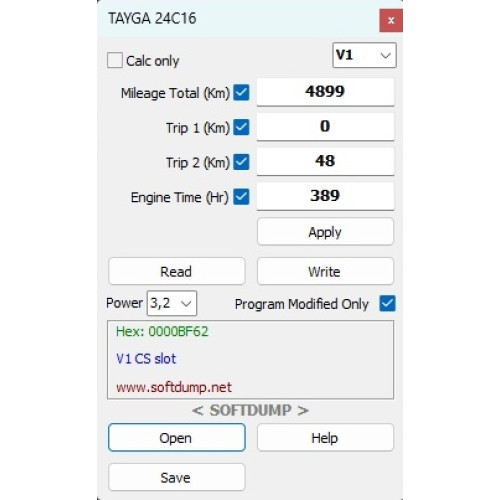Click the Apply button
Screen dimensions: 500x500
(325, 232)
